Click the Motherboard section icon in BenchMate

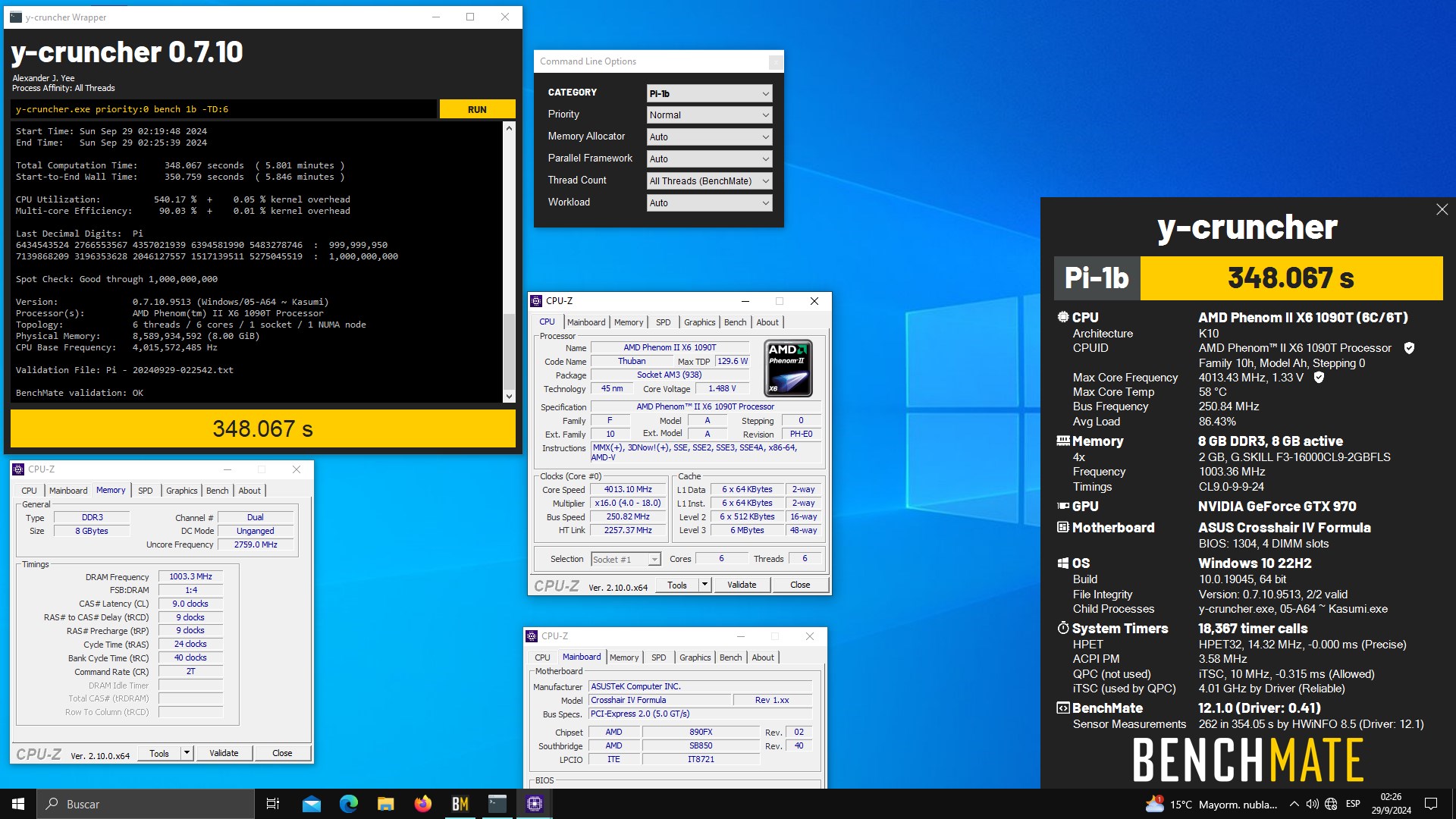(x=1062, y=527)
